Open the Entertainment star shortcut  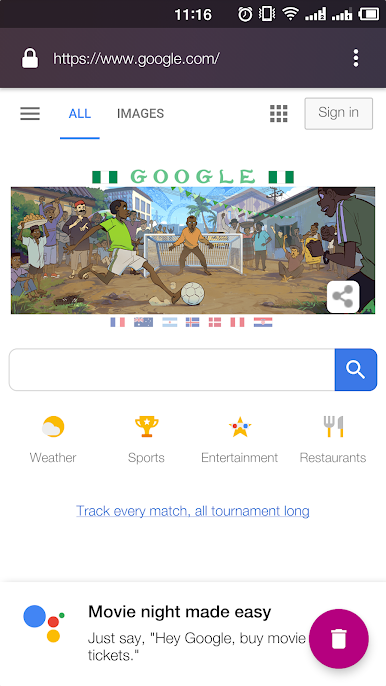tap(239, 439)
